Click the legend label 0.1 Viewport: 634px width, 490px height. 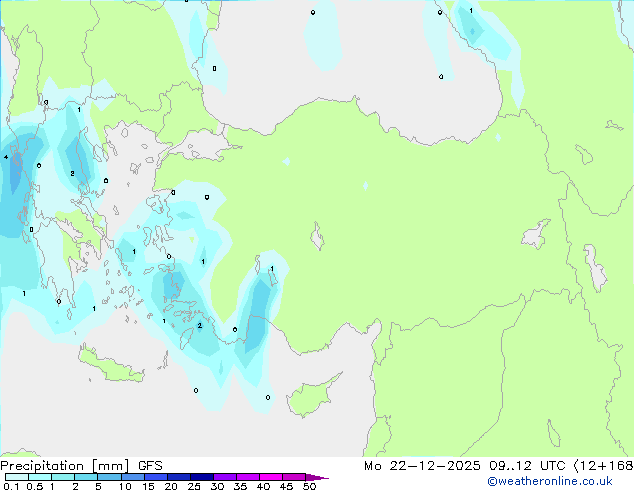11,486
